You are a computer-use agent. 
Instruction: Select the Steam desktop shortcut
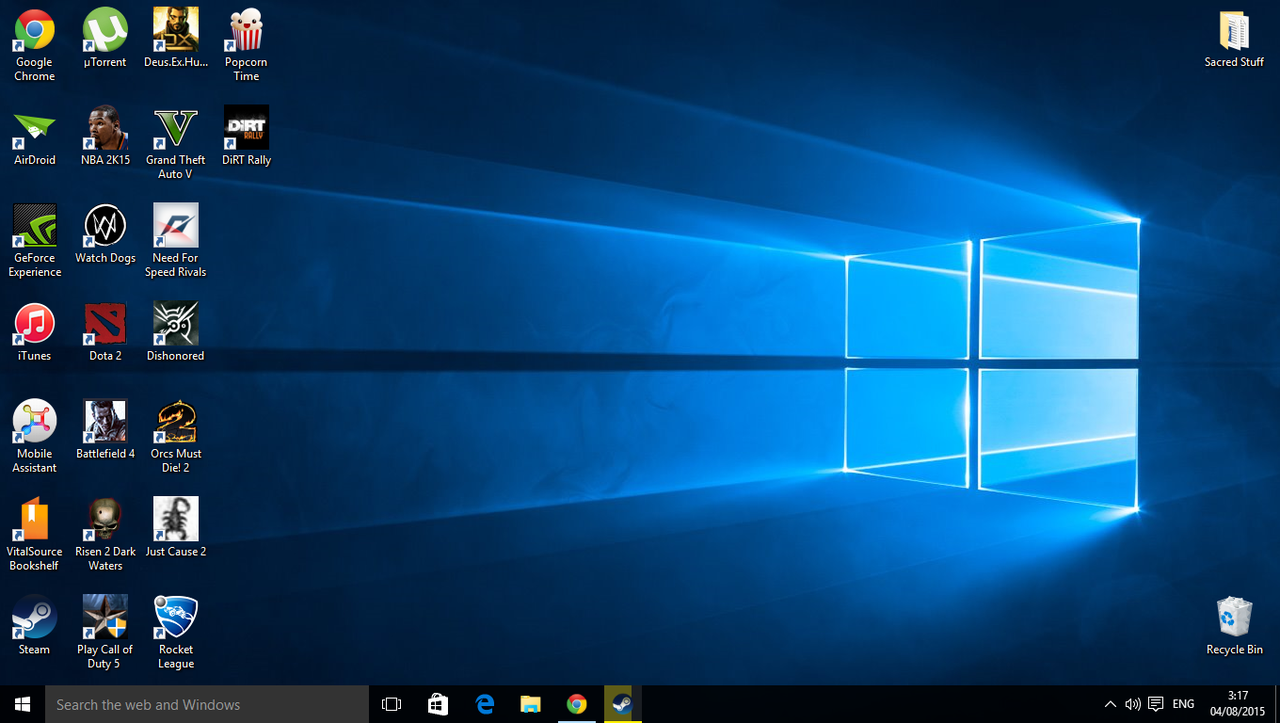click(x=34, y=626)
